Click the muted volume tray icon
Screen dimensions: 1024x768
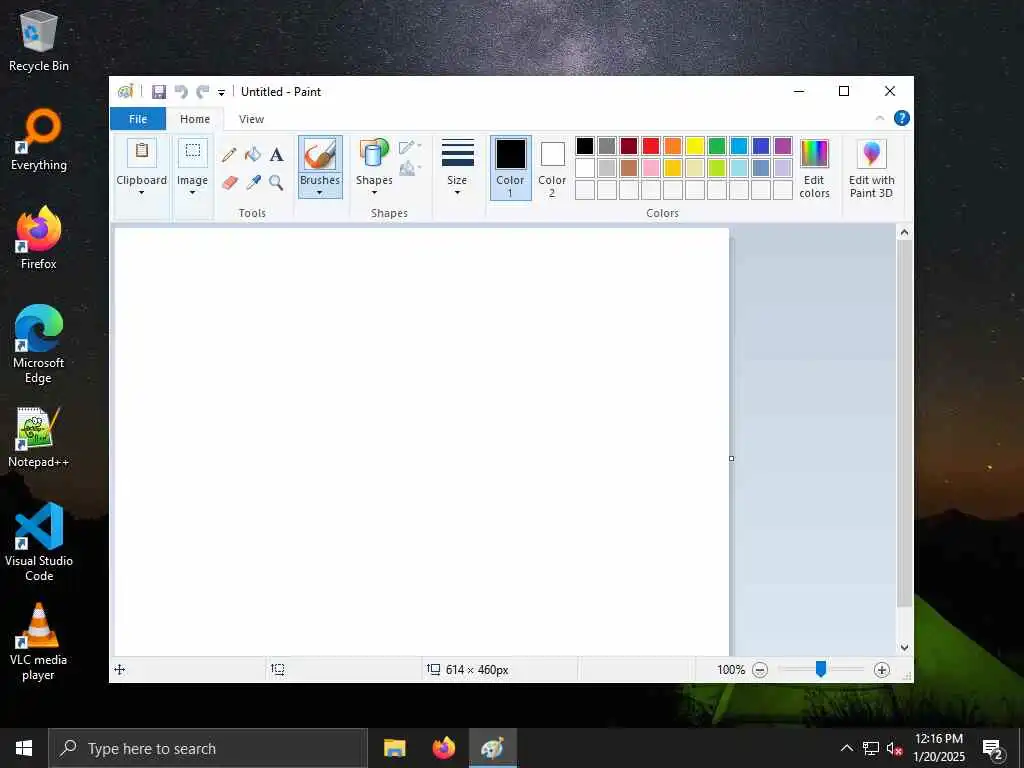coord(894,748)
